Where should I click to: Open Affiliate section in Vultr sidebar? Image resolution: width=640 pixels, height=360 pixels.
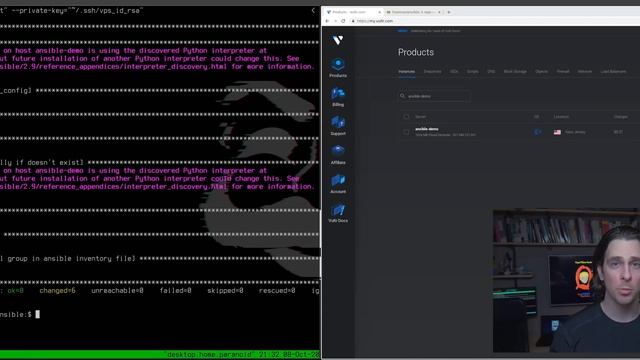click(x=338, y=155)
